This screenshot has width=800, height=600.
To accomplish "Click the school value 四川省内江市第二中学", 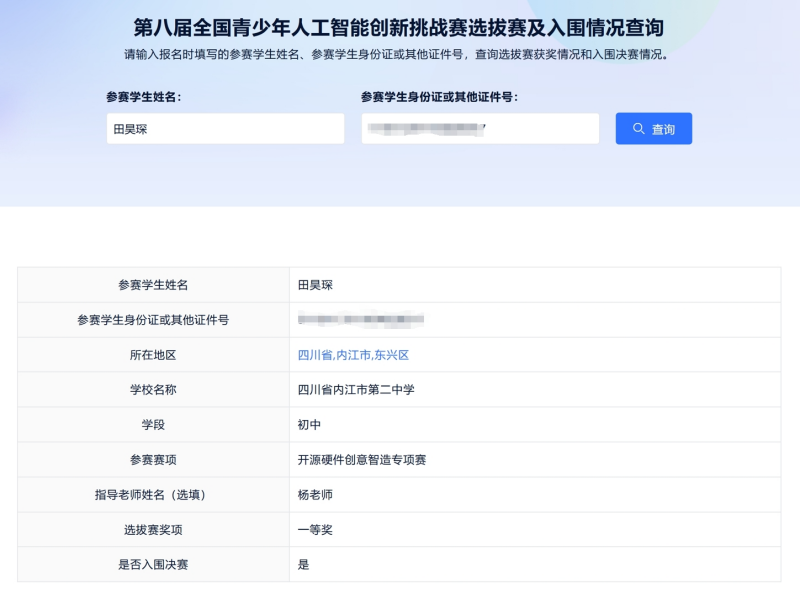I will (x=354, y=389).
